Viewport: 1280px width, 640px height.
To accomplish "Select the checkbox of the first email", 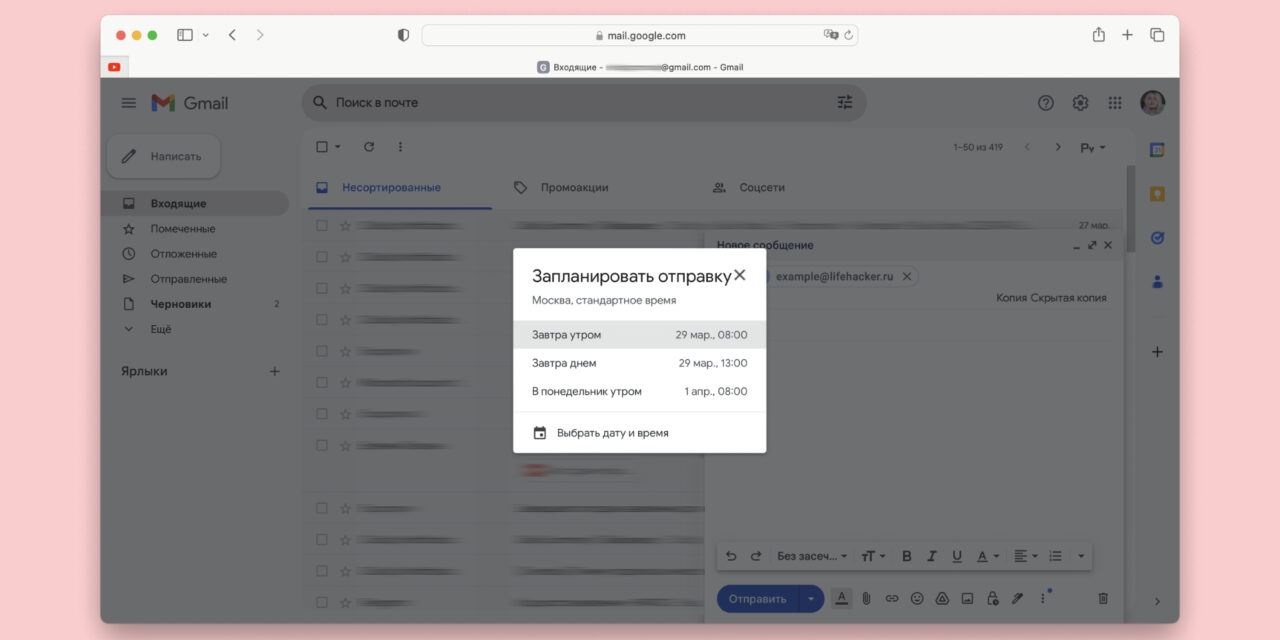I will click(321, 225).
